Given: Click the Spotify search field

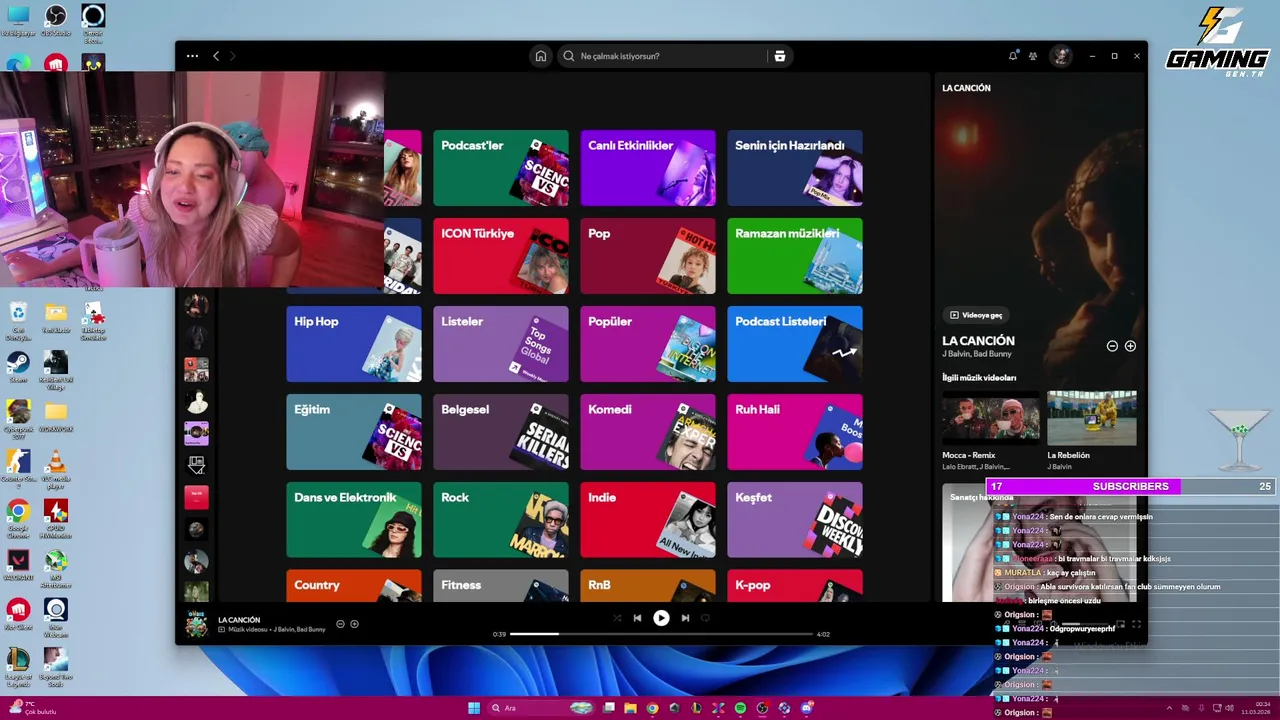Looking at the screenshot, I should click(x=664, y=56).
